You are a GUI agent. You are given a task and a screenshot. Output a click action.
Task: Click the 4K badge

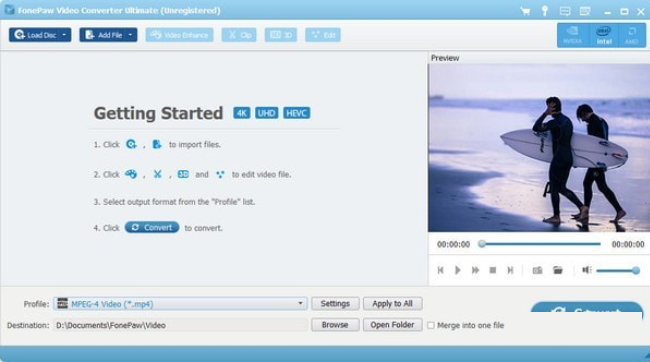[x=242, y=113]
